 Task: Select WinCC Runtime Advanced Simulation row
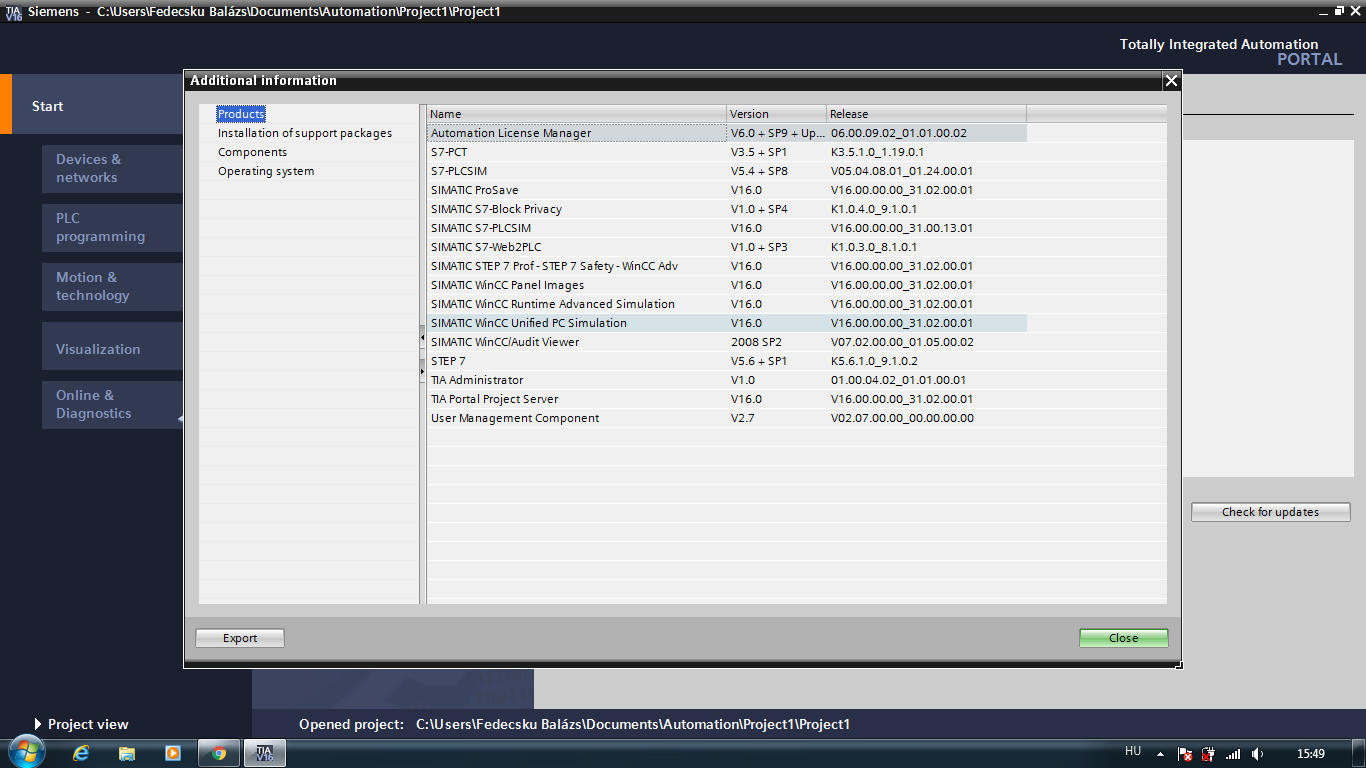click(727, 304)
